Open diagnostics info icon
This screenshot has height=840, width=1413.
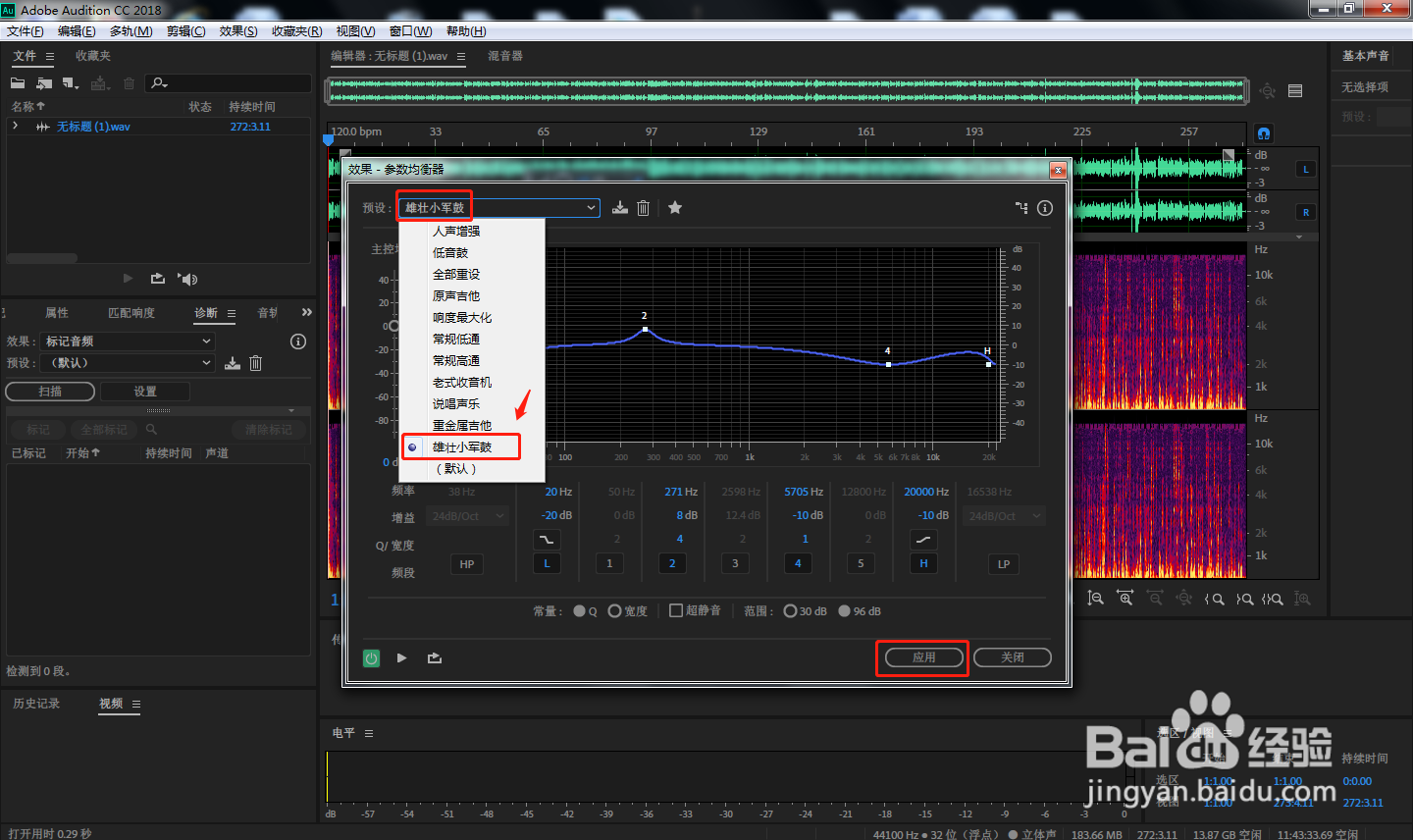click(x=298, y=341)
